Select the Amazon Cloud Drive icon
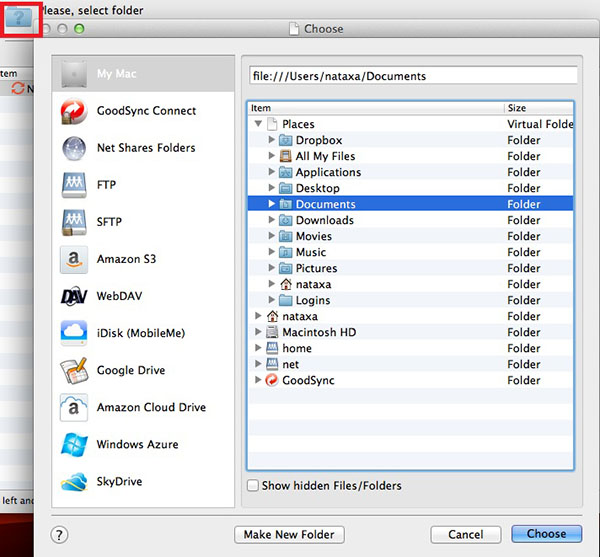Screen dimensions: 600x557 74,407
